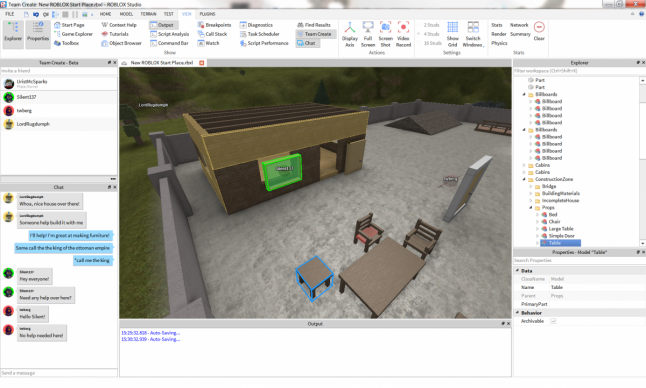Click the Invite a friend field
Screen dimensions: 646x388
click(59, 71)
